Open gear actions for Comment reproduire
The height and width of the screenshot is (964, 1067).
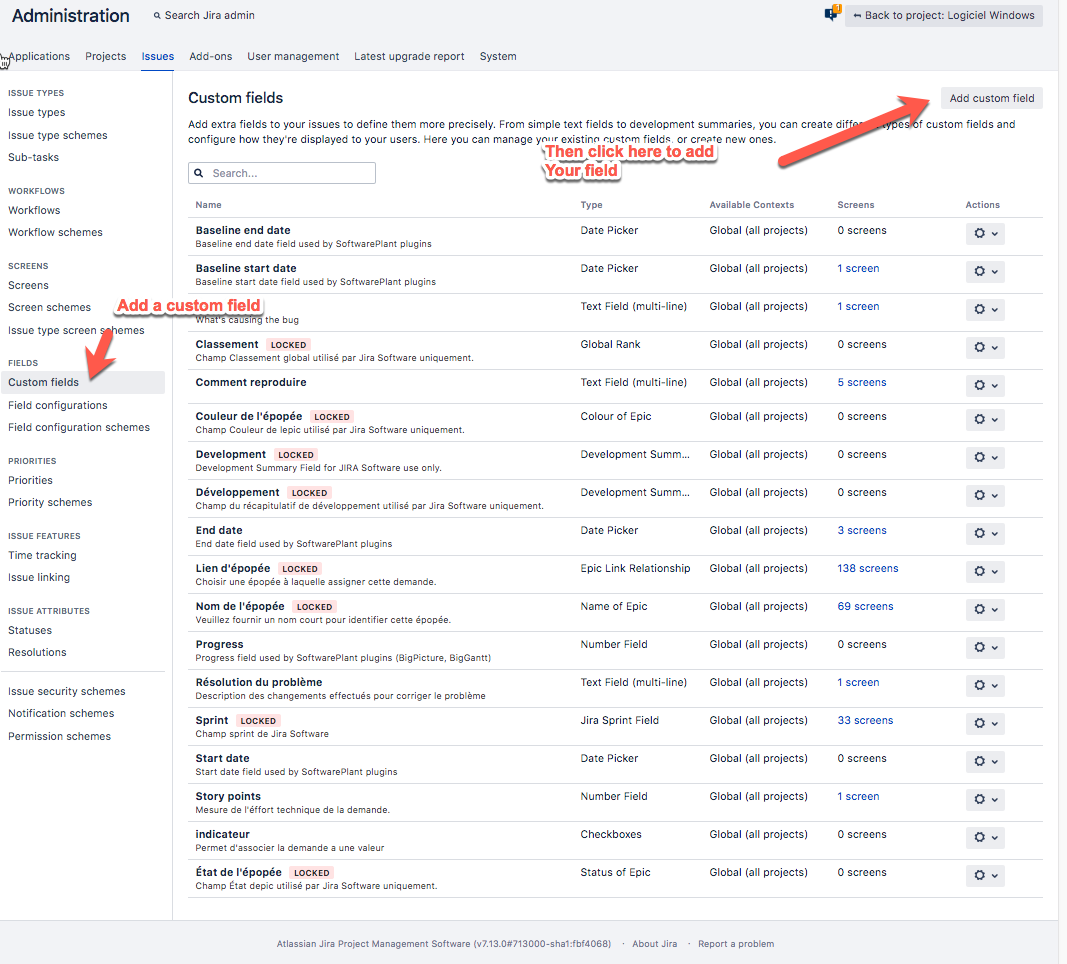click(985, 385)
